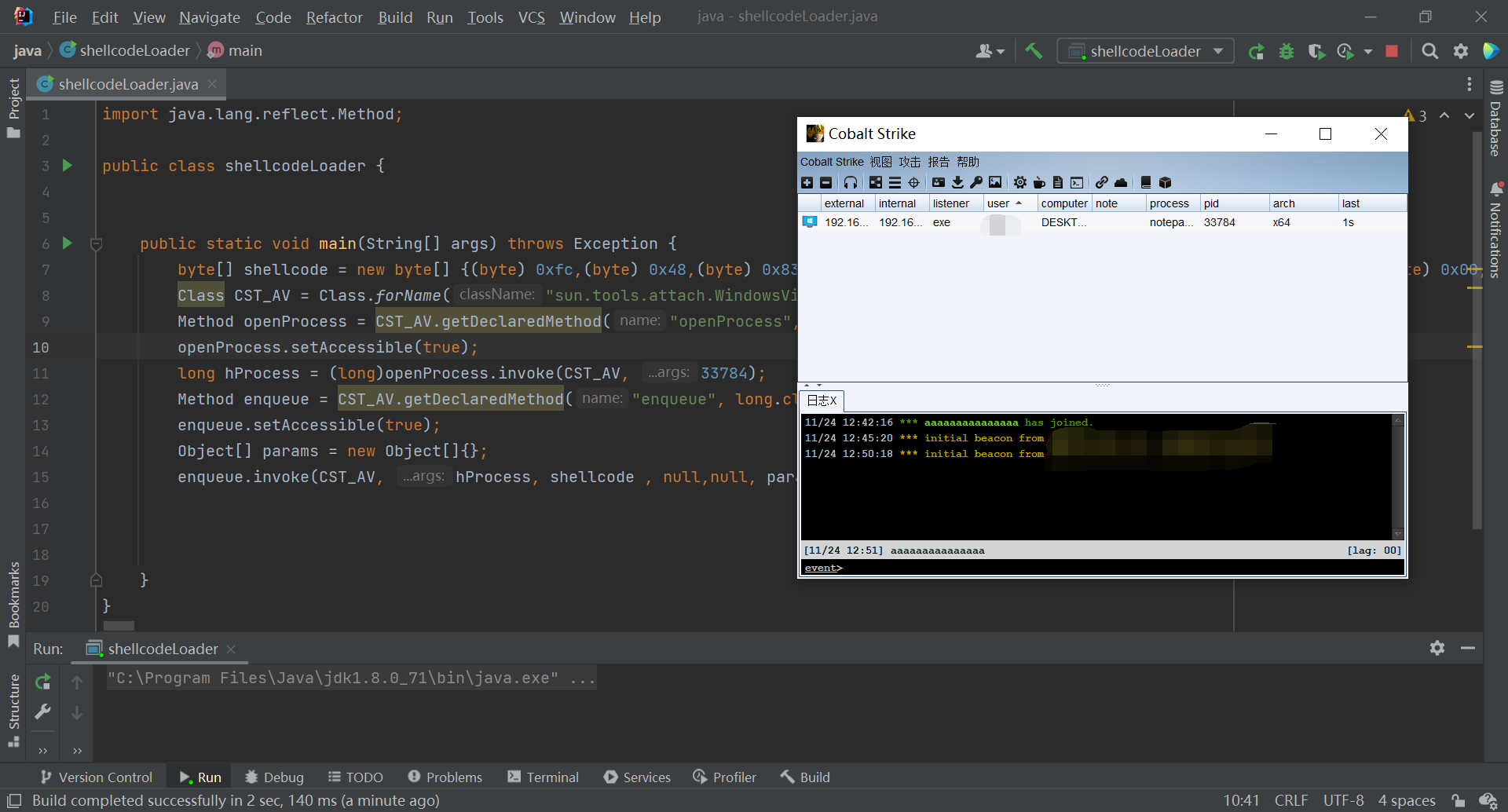
Task: Click the document macro icon
Action: point(1058,182)
